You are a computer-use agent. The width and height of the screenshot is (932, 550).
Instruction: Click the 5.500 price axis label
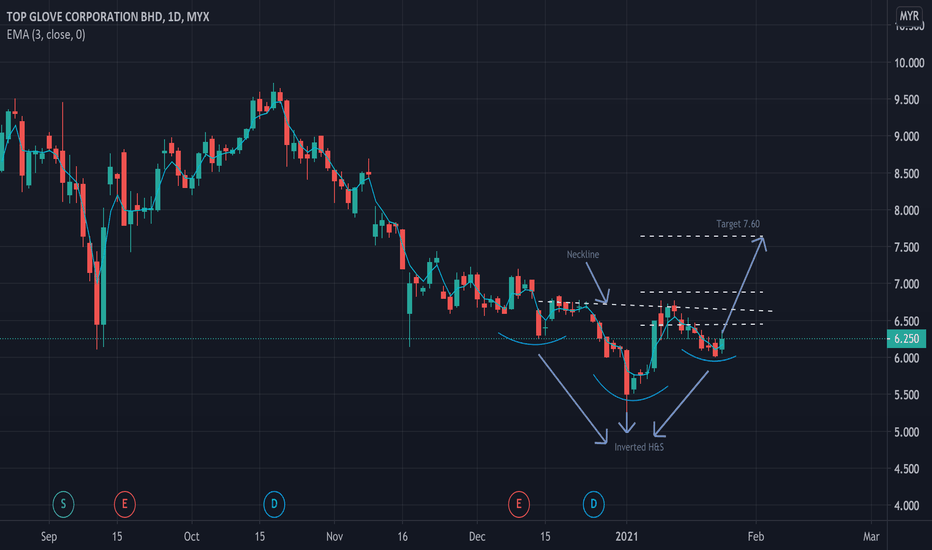pos(909,395)
